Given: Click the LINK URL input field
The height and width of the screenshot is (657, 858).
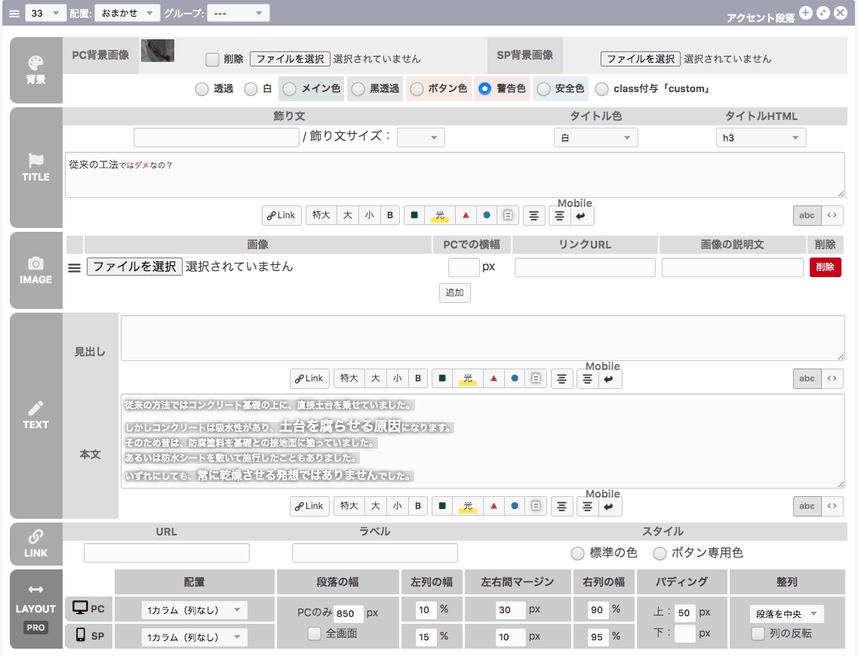Looking at the screenshot, I should [166, 553].
